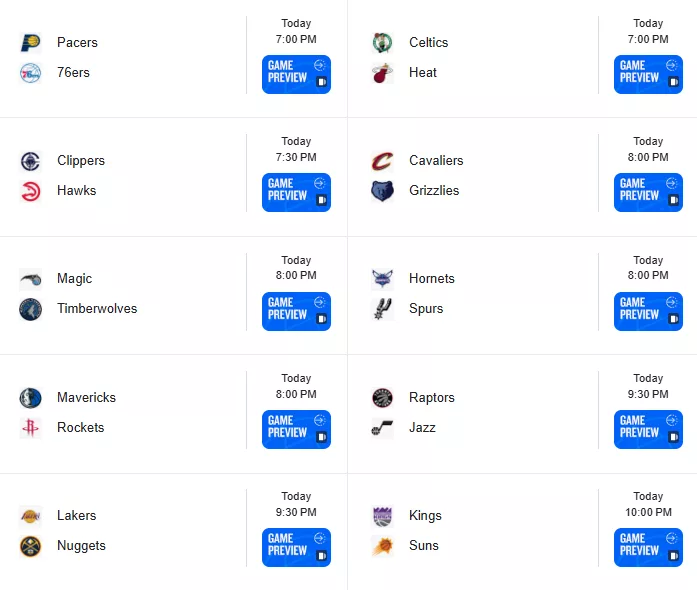
Task: Click the Suns team logo
Action: 382,546
